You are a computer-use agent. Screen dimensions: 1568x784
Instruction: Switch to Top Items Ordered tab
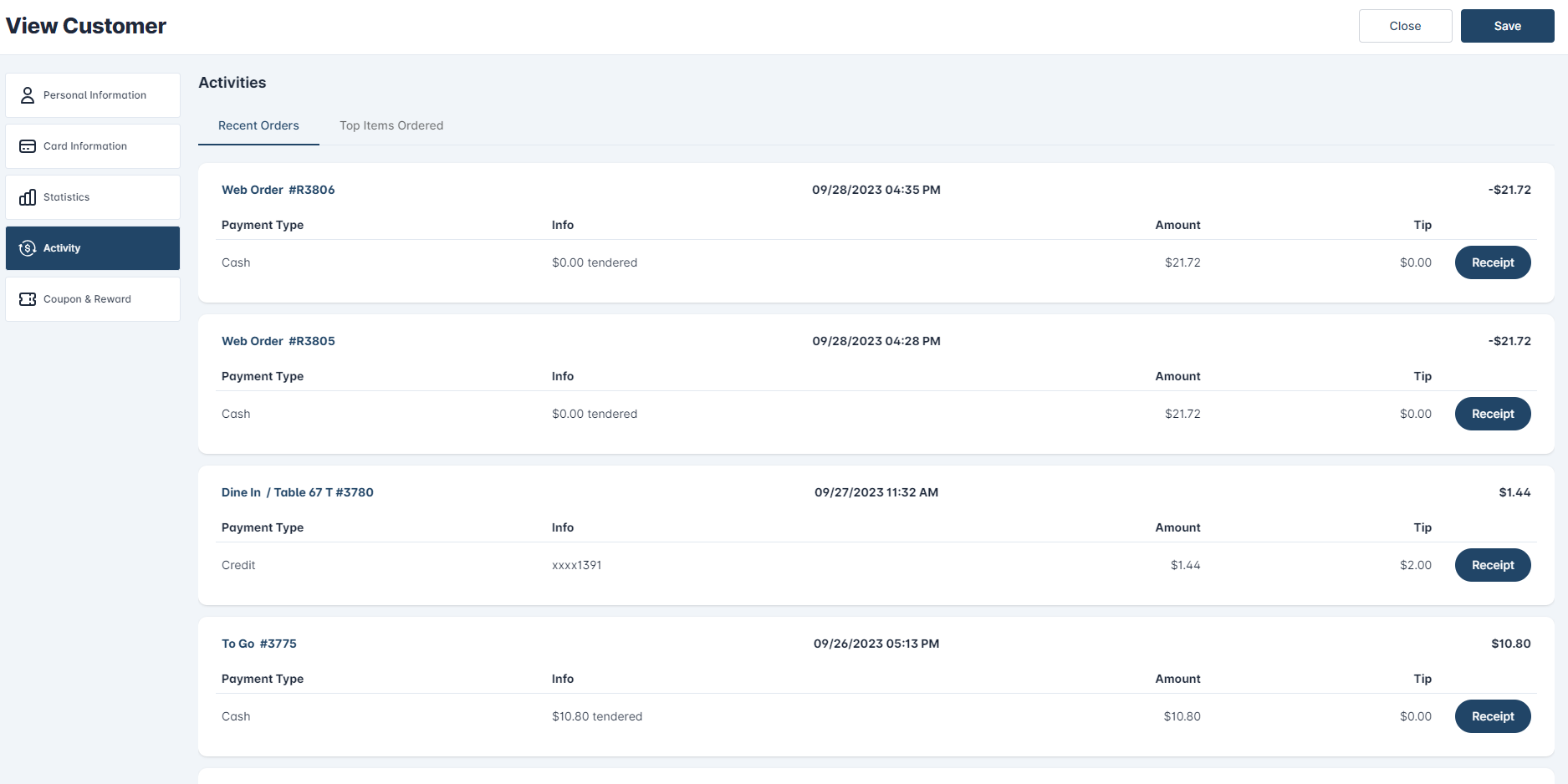click(391, 125)
